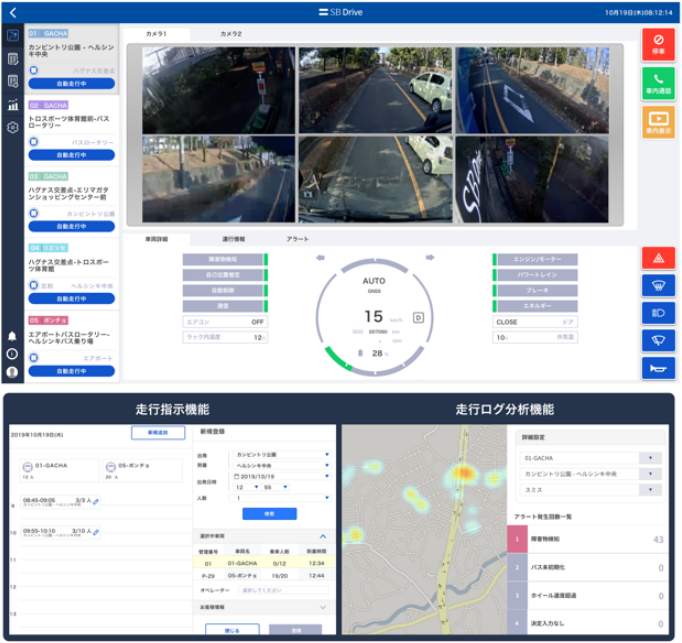The image size is (682, 643).
Task: Activate the red hazard lights icon
Action: pos(658,258)
